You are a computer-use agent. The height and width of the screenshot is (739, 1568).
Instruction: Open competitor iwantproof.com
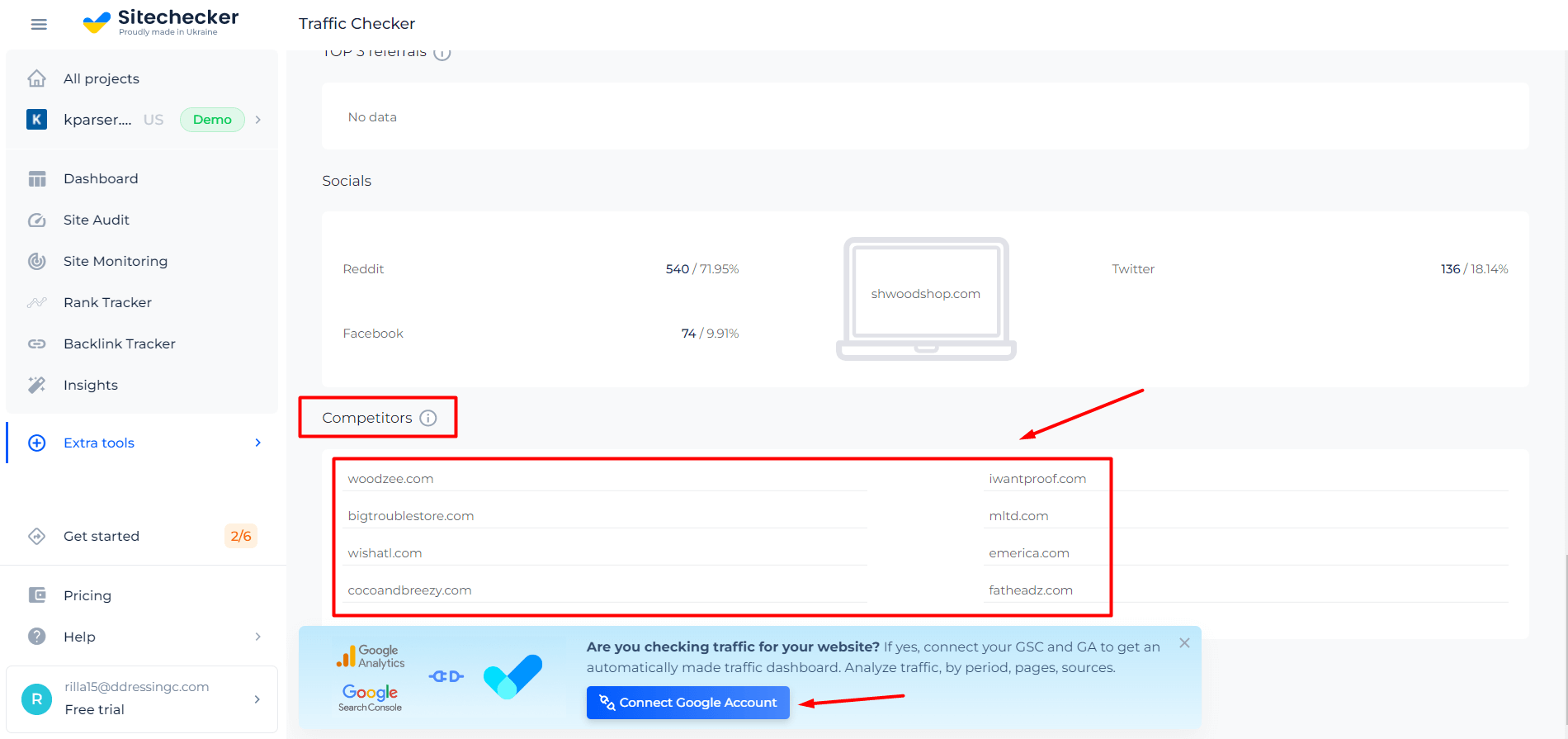click(x=1037, y=479)
